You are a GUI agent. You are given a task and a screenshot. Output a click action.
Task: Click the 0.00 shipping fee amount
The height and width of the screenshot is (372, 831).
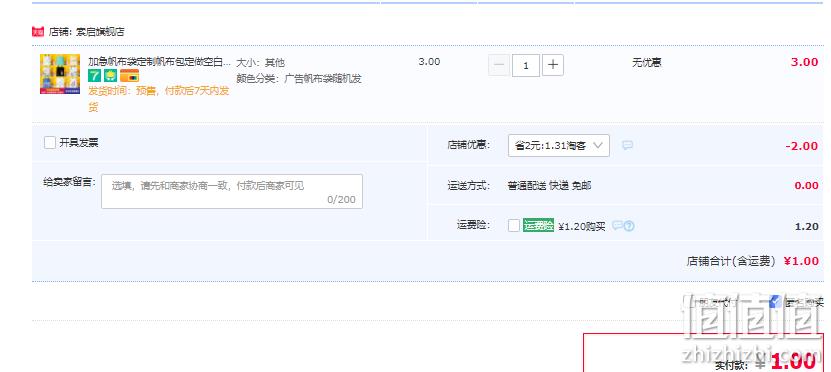[x=807, y=185]
